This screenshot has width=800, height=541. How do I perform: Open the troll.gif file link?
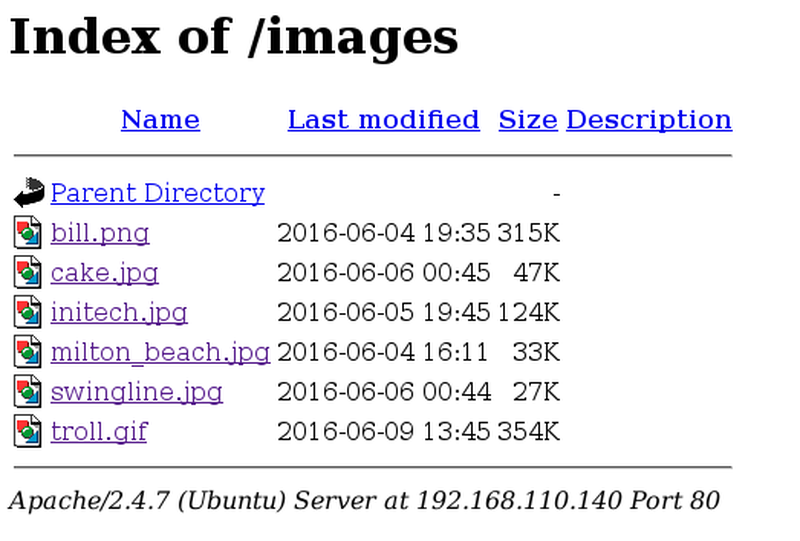(99, 431)
